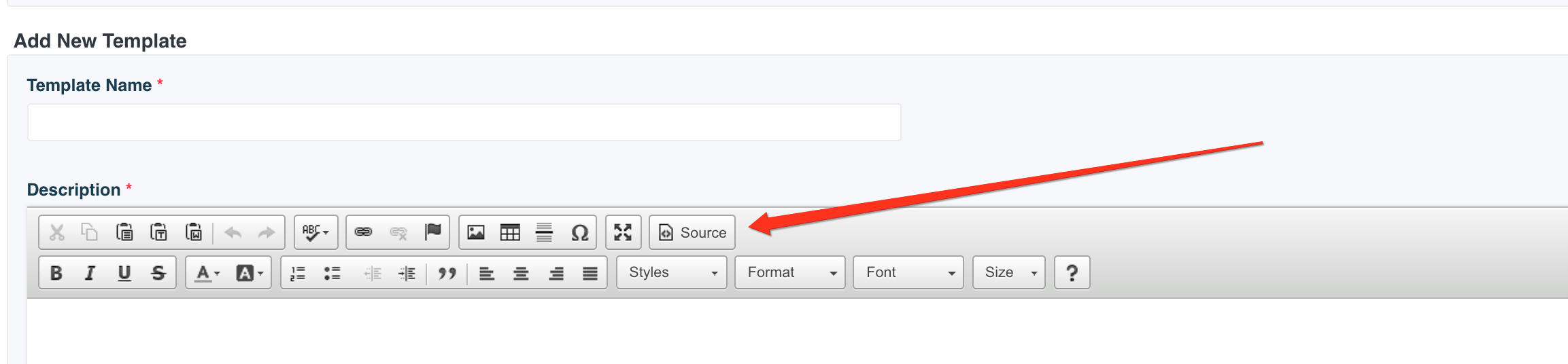
Task: Insert an image using the image icon
Action: point(476,232)
